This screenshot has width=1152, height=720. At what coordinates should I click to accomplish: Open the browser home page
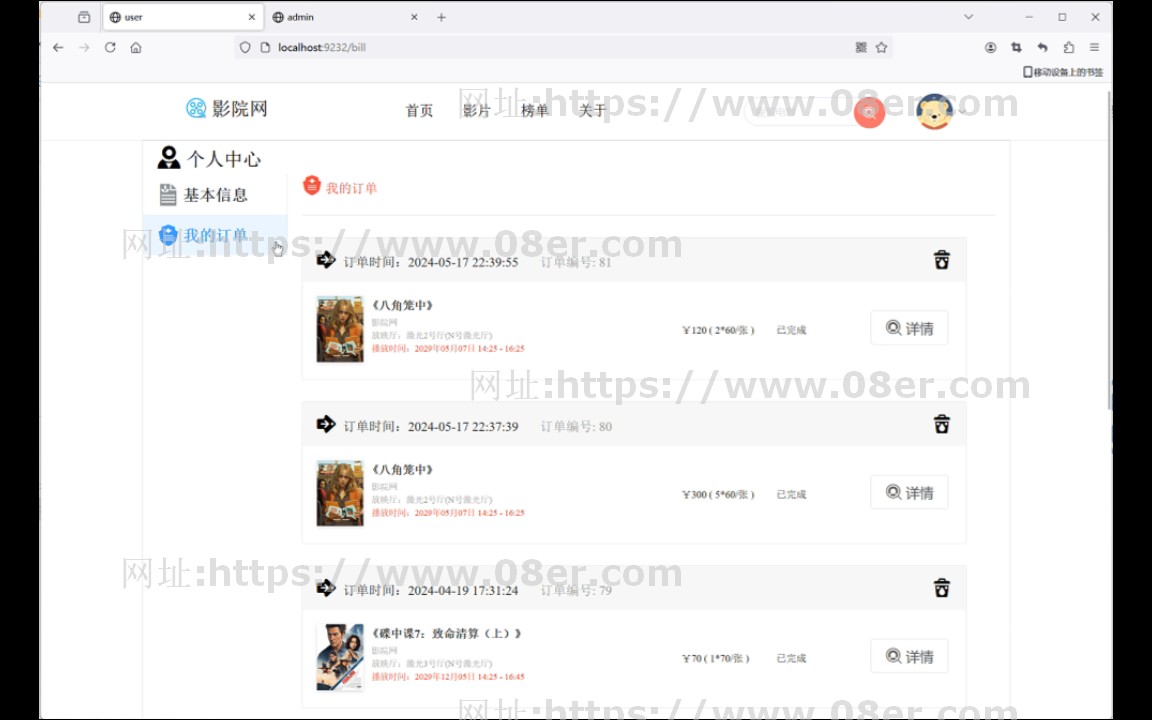(136, 47)
